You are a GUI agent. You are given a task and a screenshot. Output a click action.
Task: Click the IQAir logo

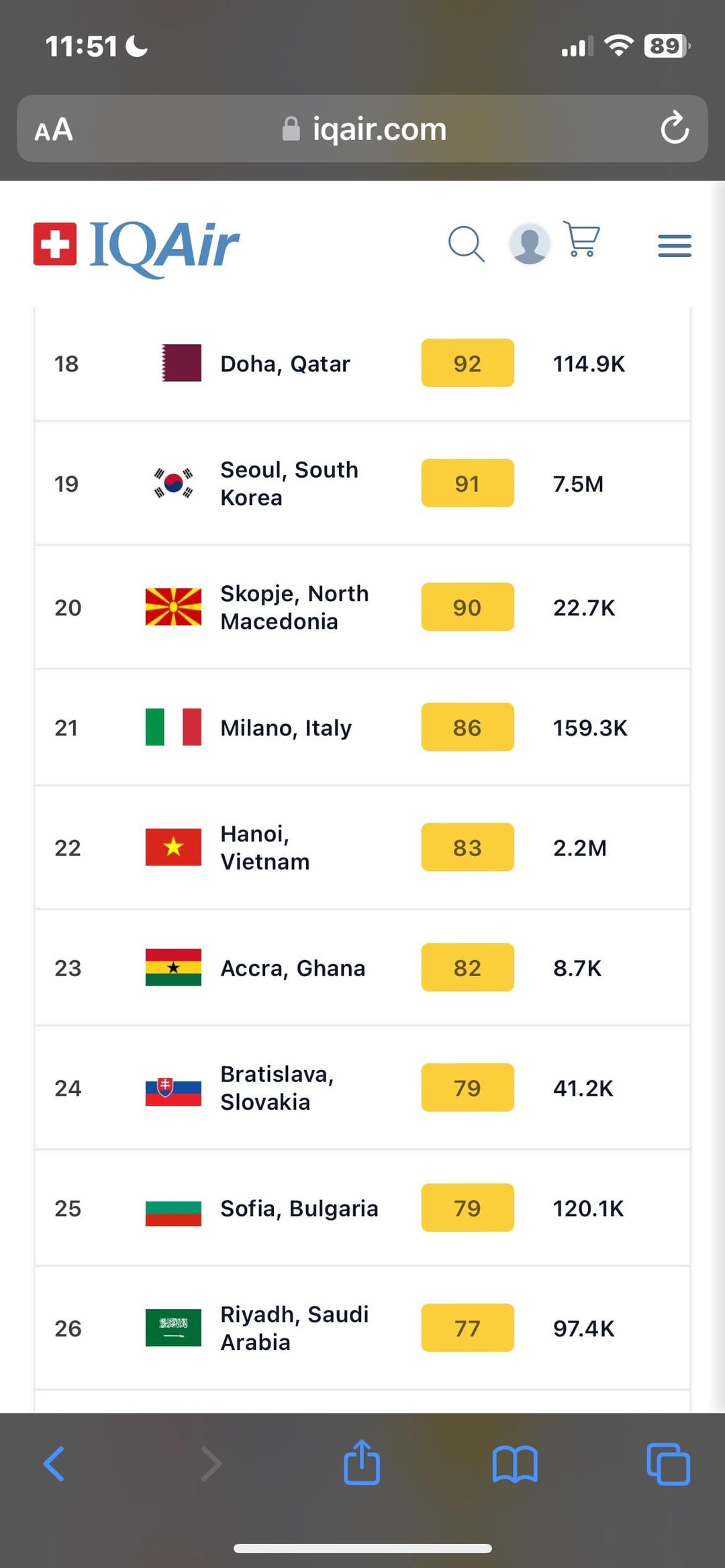[136, 246]
